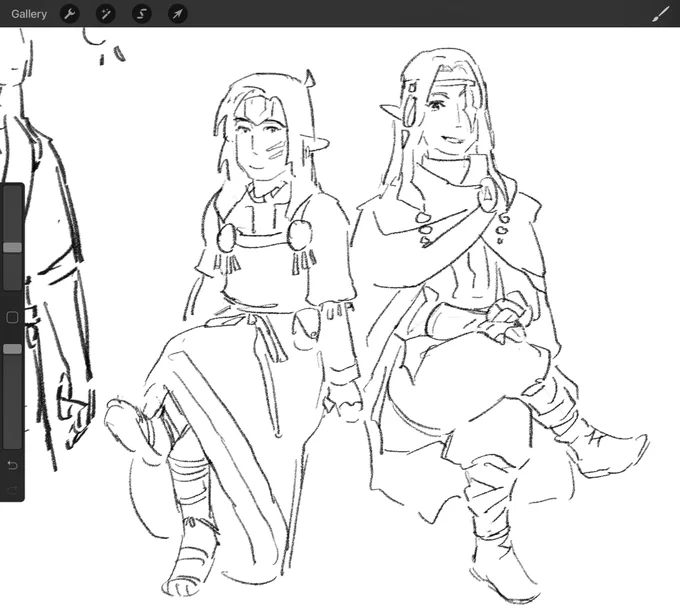Select the Brush tool

pos(661,14)
